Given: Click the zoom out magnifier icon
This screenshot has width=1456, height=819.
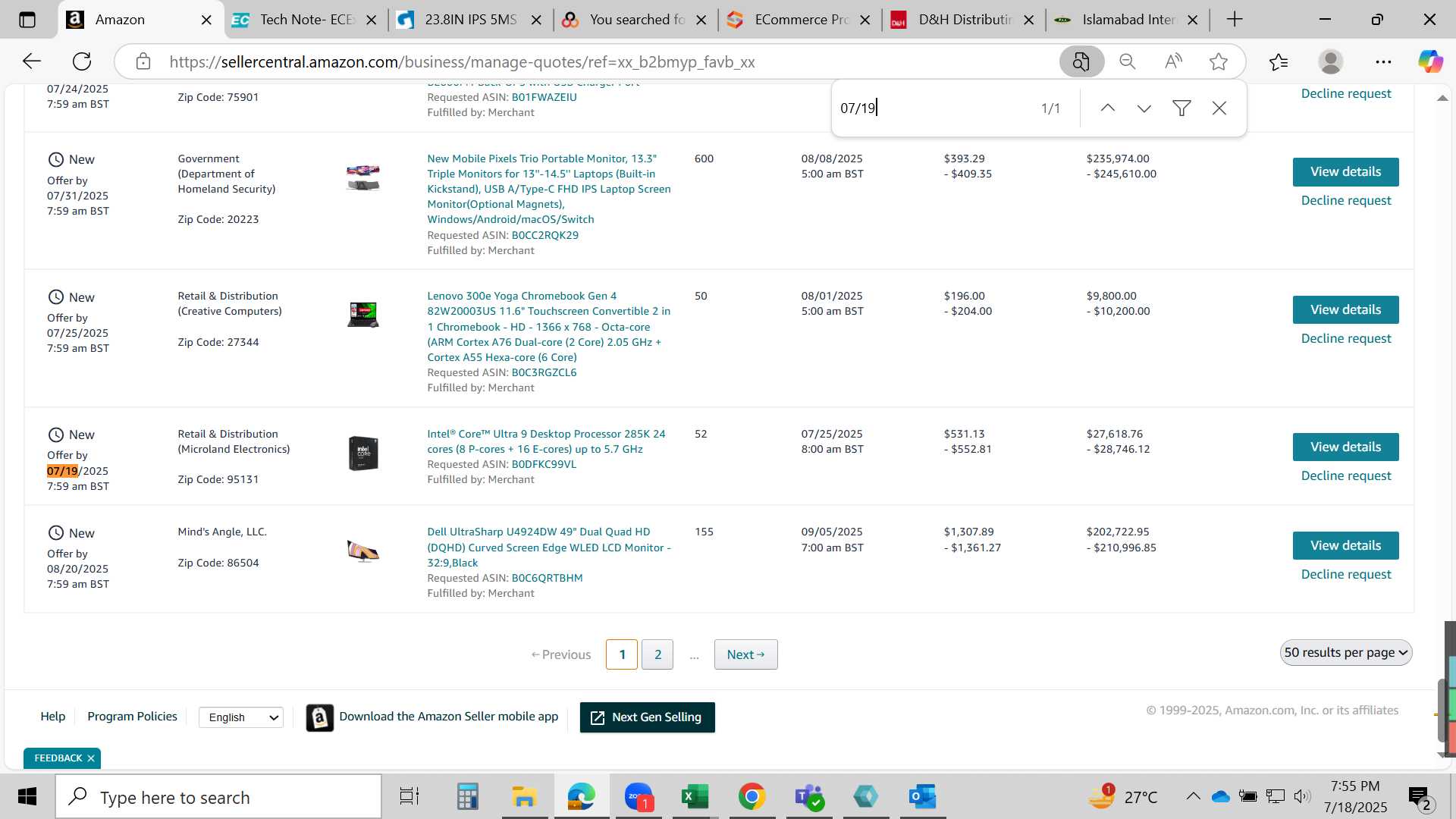Looking at the screenshot, I should (x=1128, y=61).
